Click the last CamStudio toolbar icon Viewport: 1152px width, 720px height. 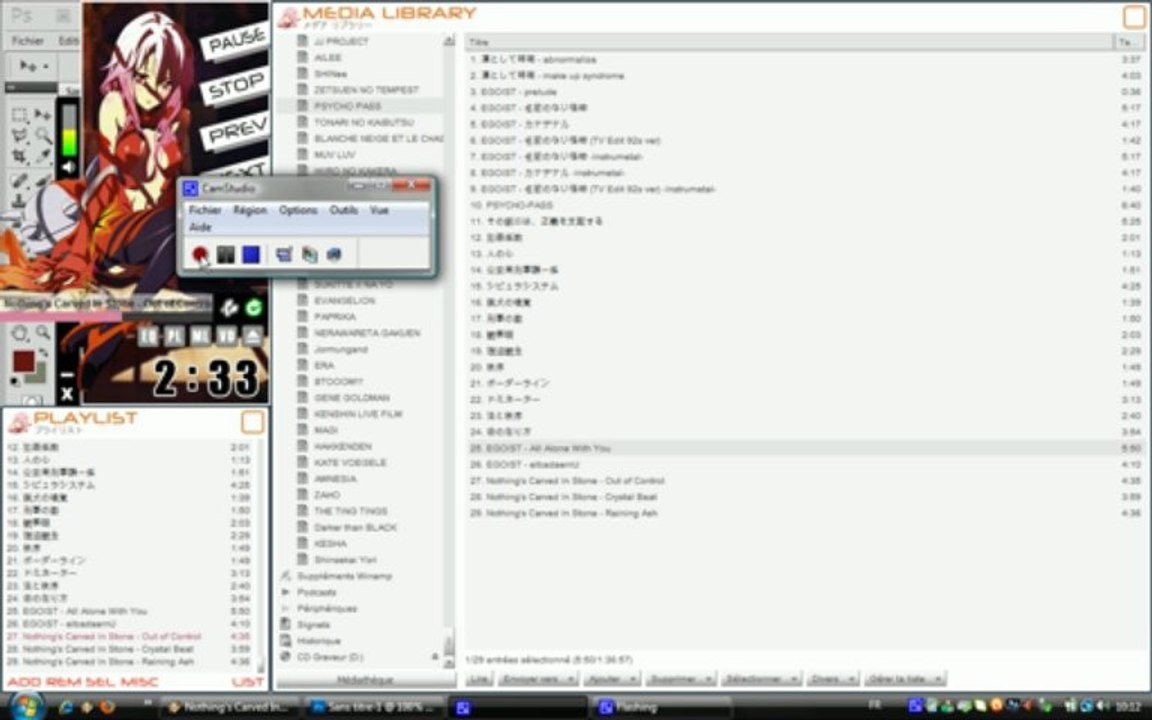334,254
